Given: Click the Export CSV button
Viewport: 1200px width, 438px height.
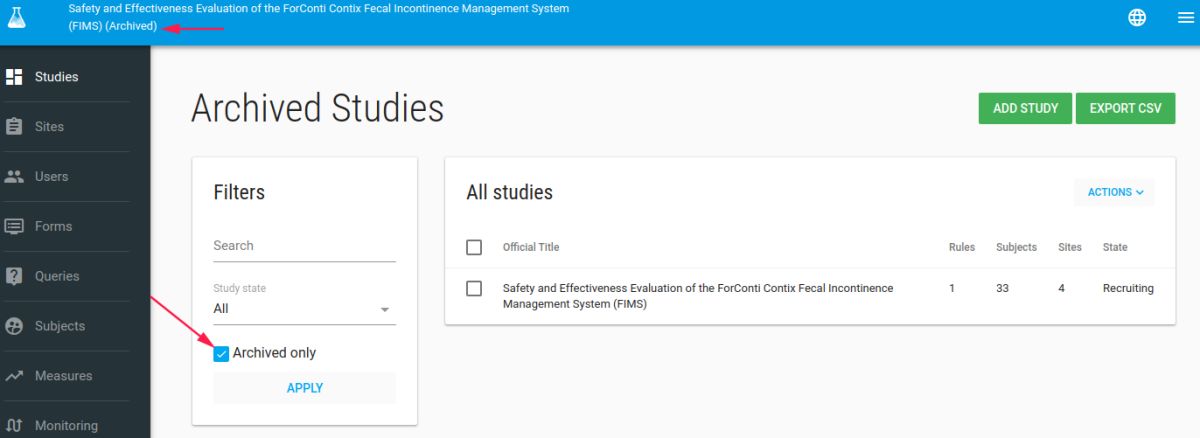Looking at the screenshot, I should pyautogui.click(x=1125, y=108).
